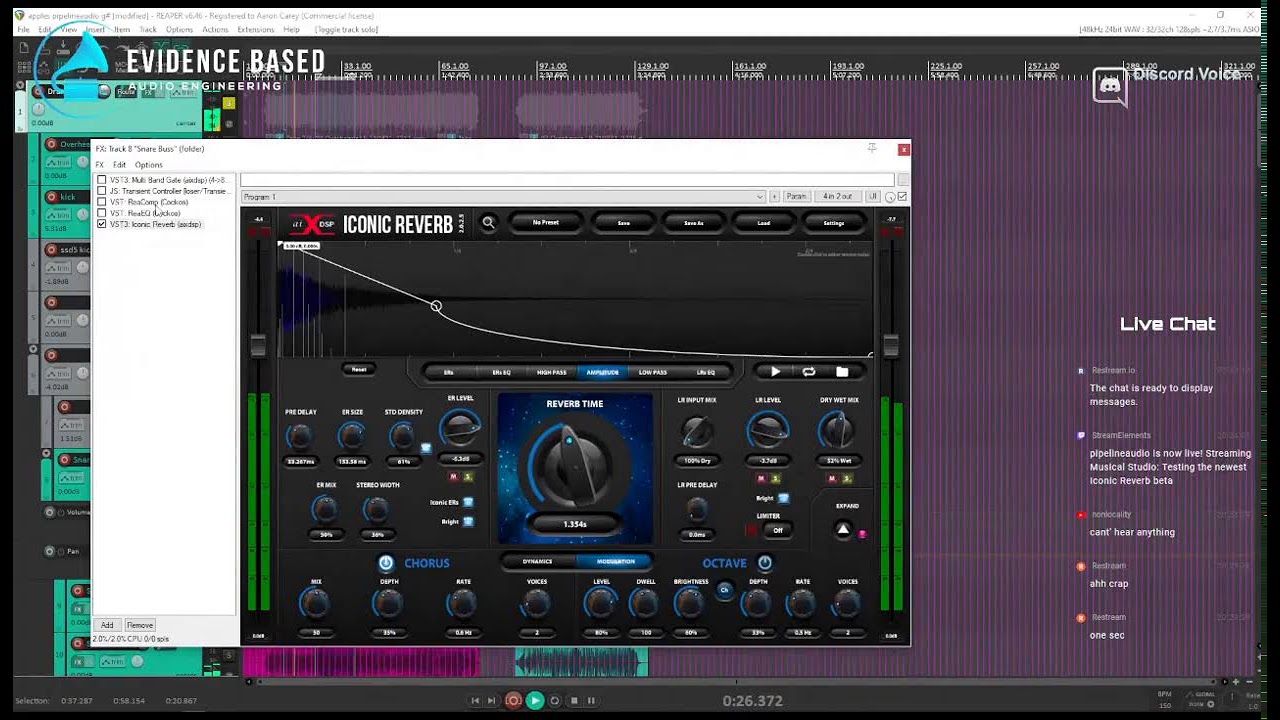Image resolution: width=1280 pixels, height=720 pixels.
Task: Click the plus button beside Program dropdown
Action: coord(774,197)
